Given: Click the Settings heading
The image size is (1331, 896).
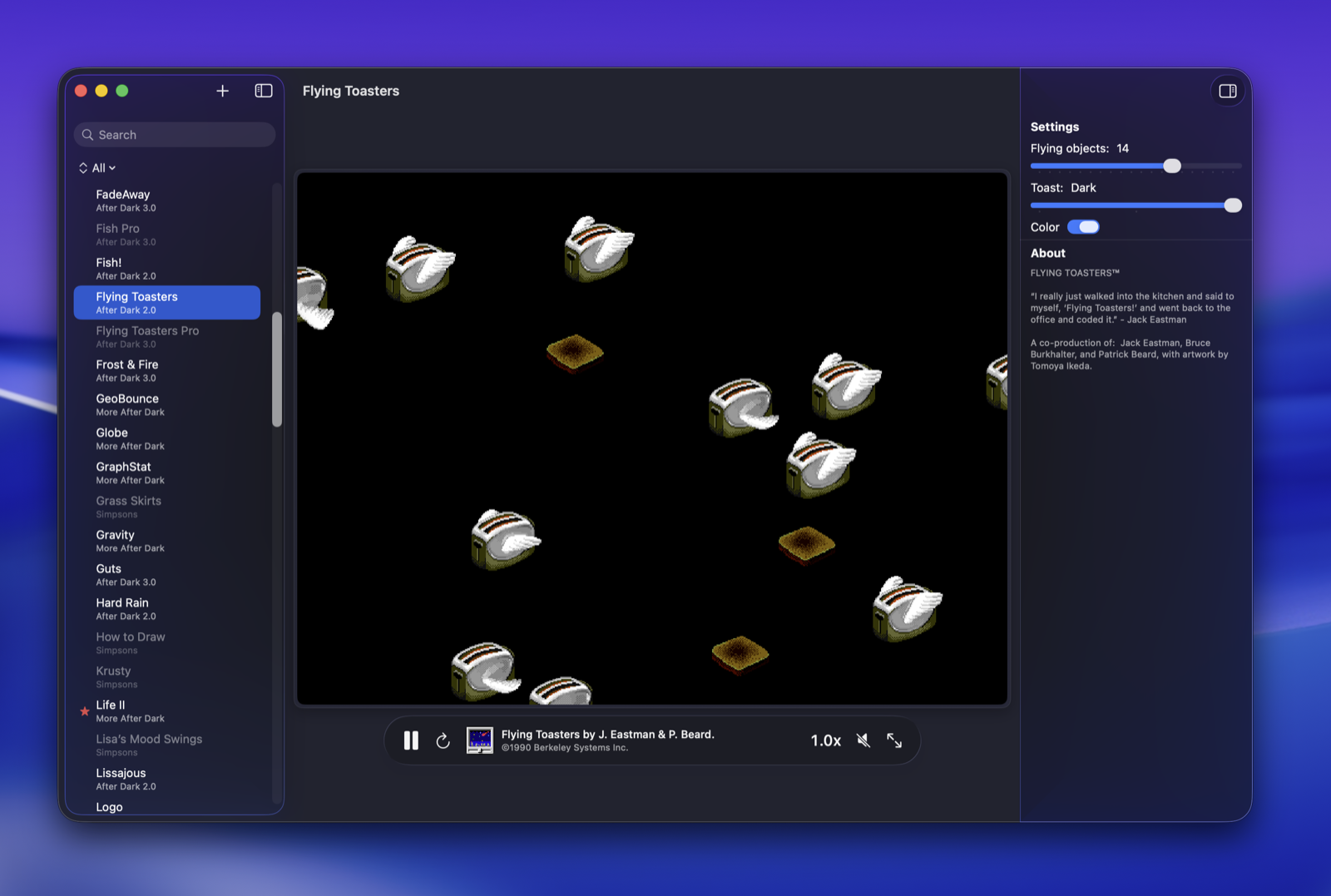Looking at the screenshot, I should (x=1055, y=126).
